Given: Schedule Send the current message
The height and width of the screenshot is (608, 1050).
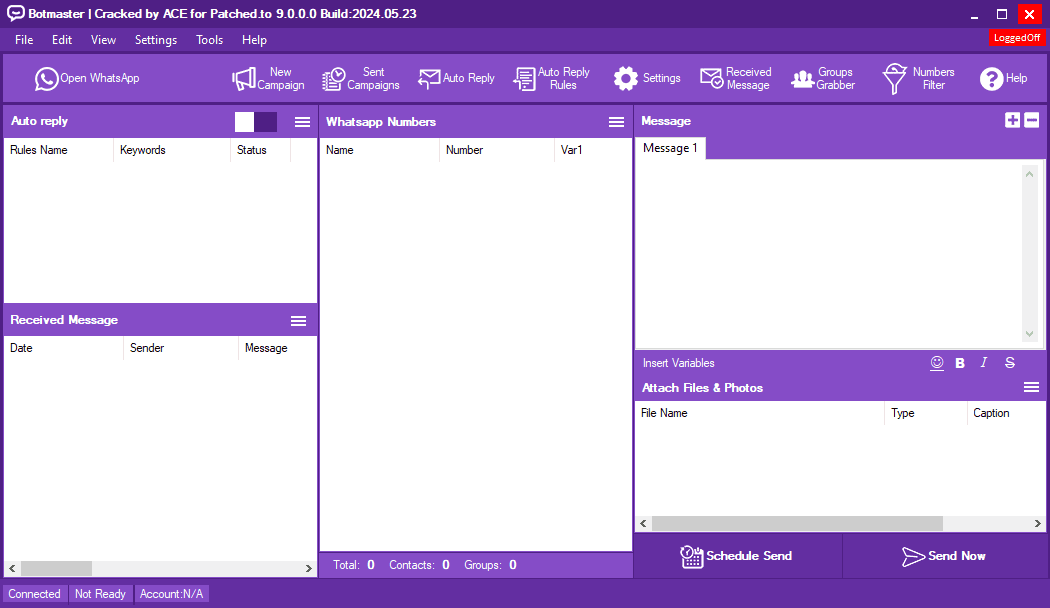Looking at the screenshot, I should (x=737, y=556).
